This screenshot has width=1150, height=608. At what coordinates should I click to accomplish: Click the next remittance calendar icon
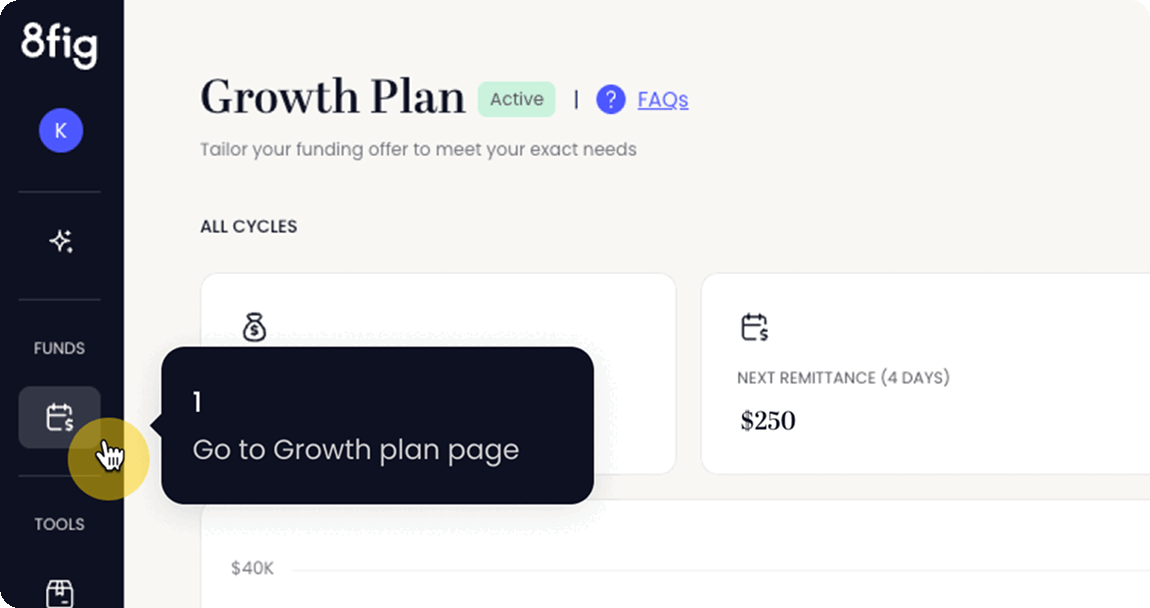click(755, 327)
